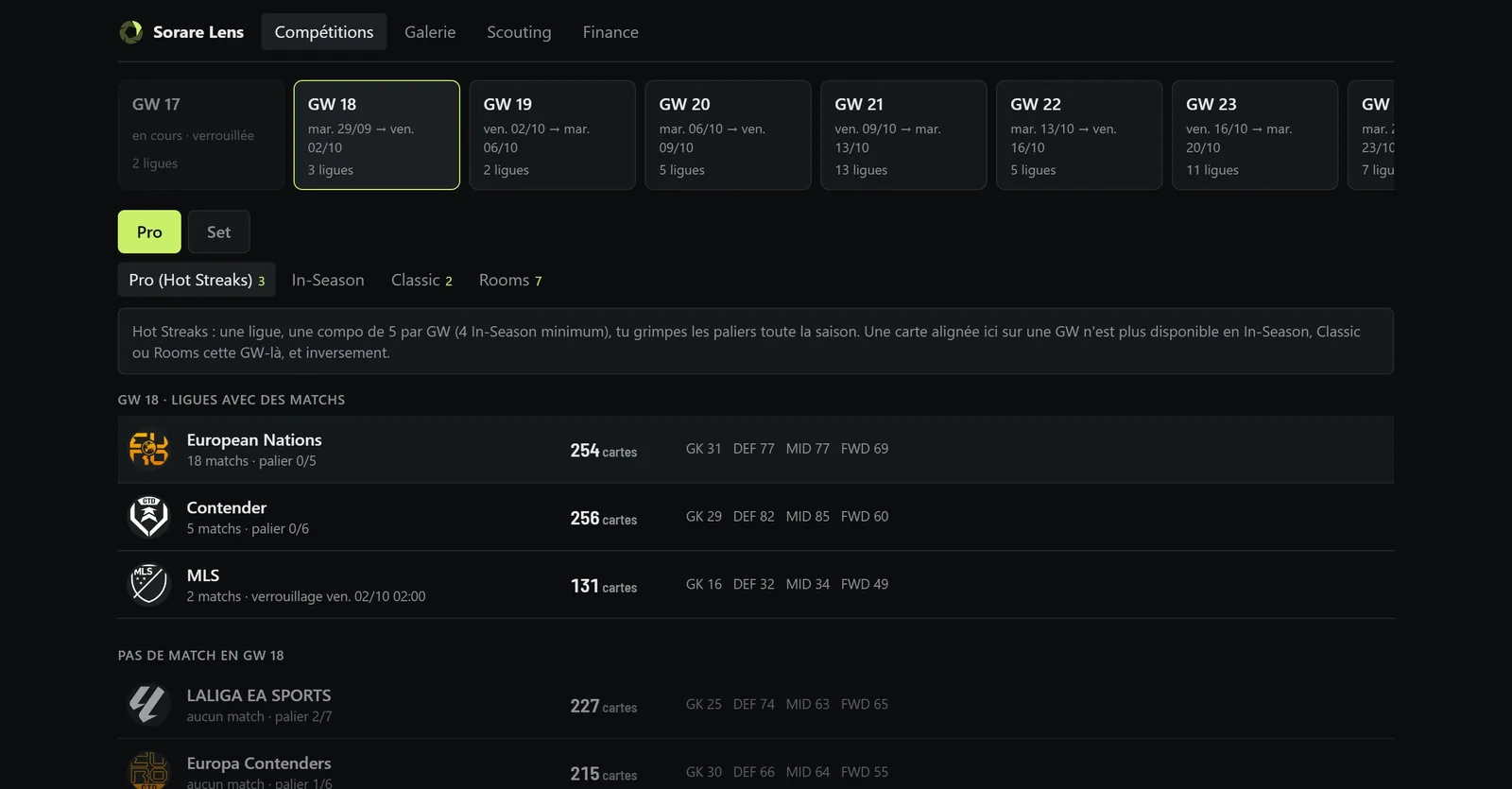1512x789 pixels.
Task: Click the Hot Streaks explanation info box
Action: point(756,341)
